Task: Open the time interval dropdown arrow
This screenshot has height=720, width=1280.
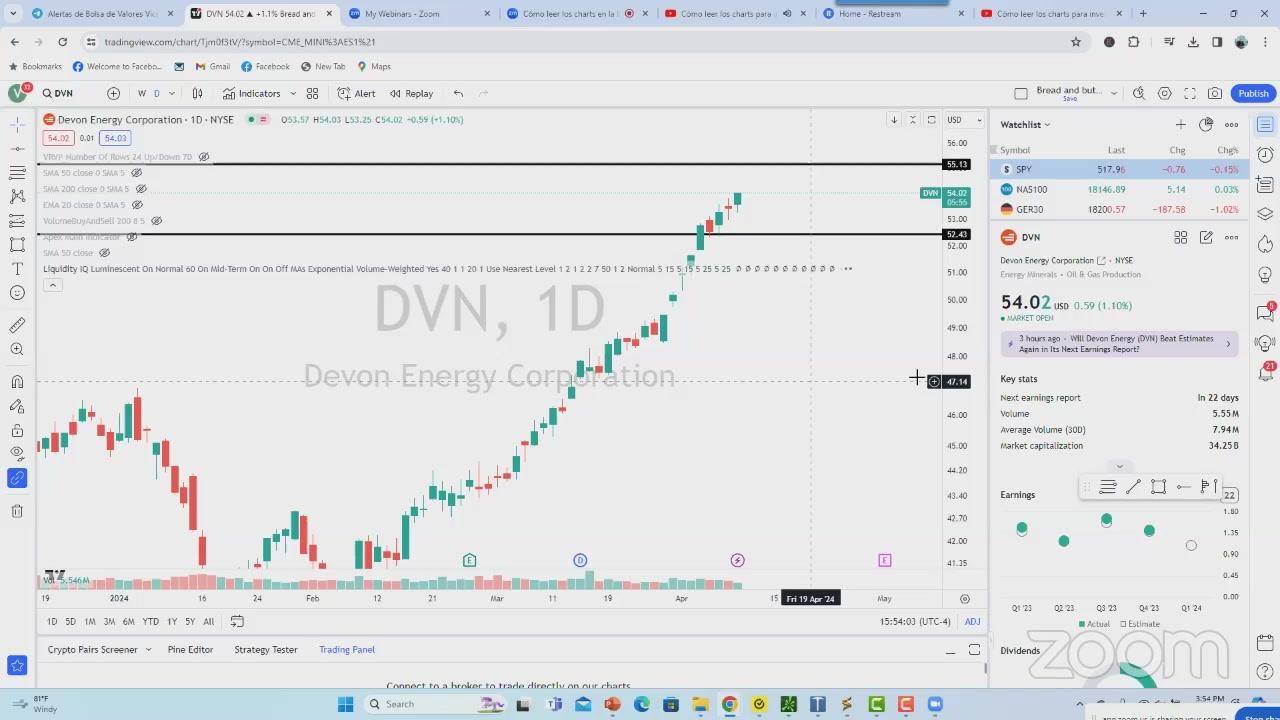Action: pos(172,93)
